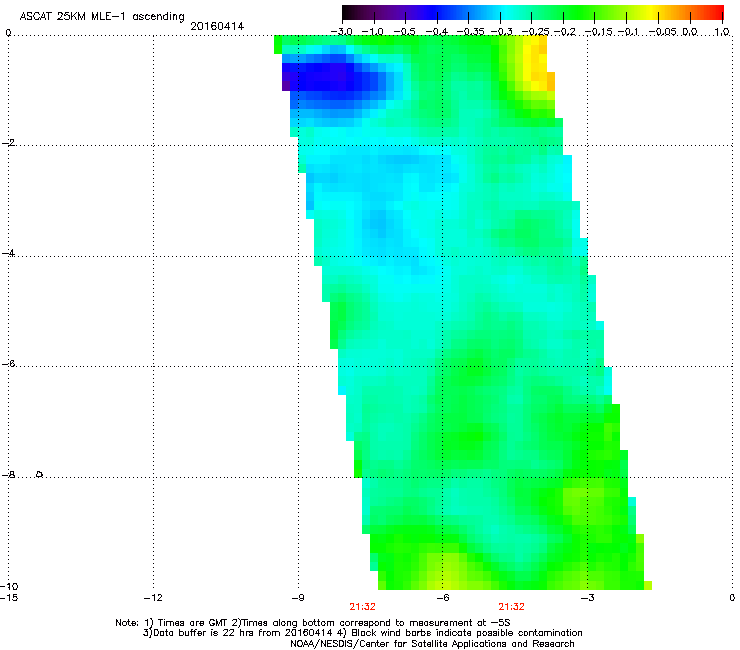Click the -1.0 color bar label
The width and height of the screenshot is (740, 650).
click(x=373, y=32)
